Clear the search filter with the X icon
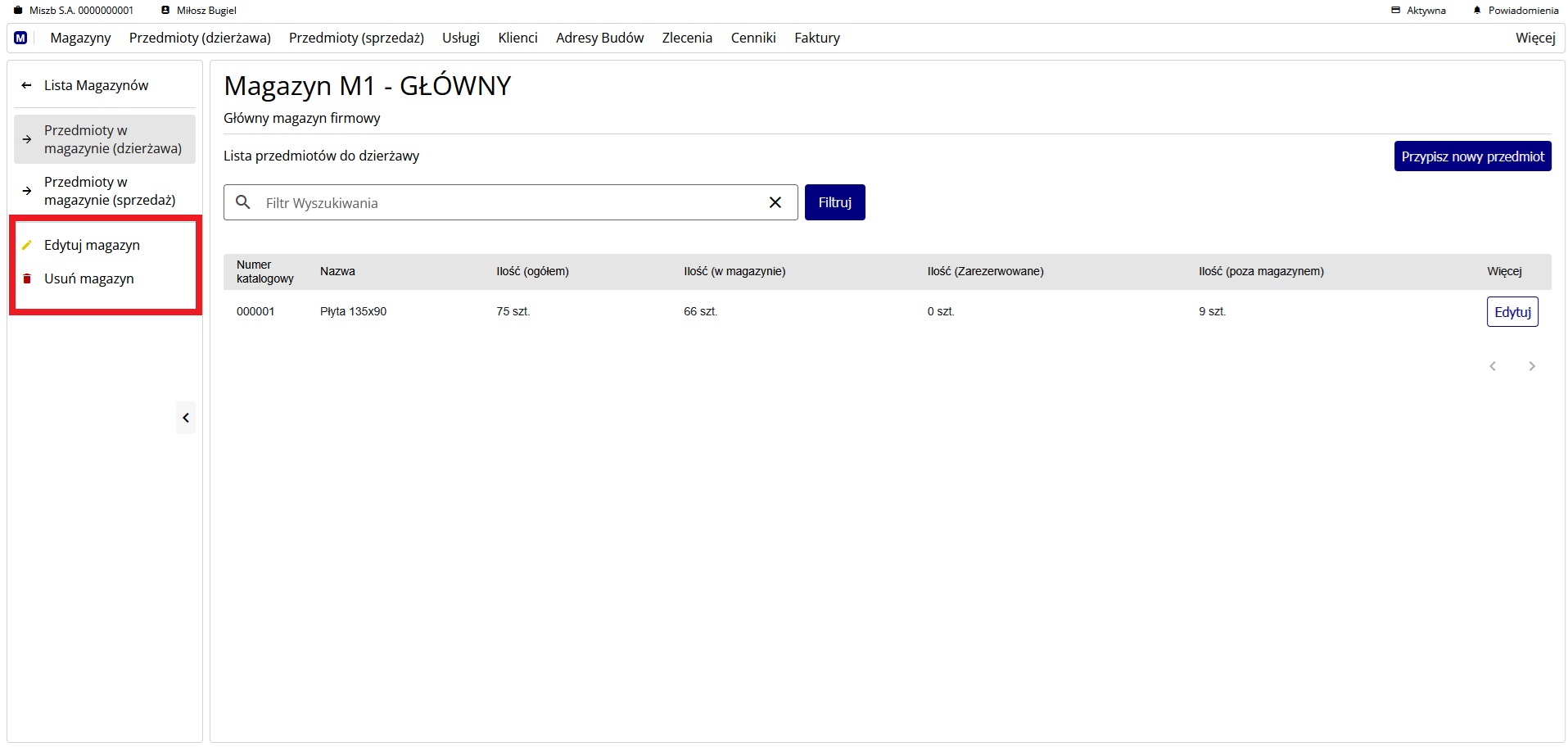The width and height of the screenshot is (1568, 747). pyautogui.click(x=775, y=202)
